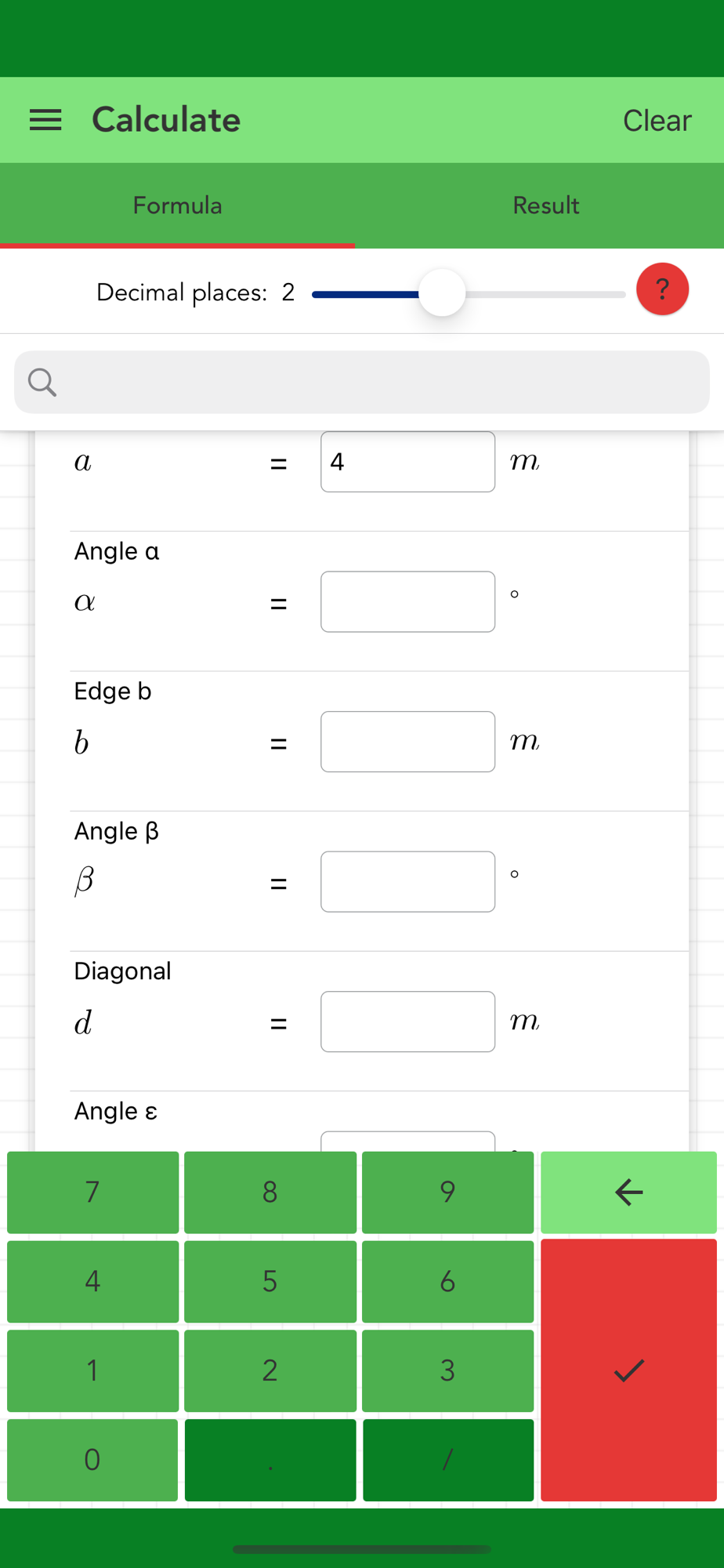Select the Diagonal d input field
This screenshot has height=1568, width=724.
(x=407, y=1022)
